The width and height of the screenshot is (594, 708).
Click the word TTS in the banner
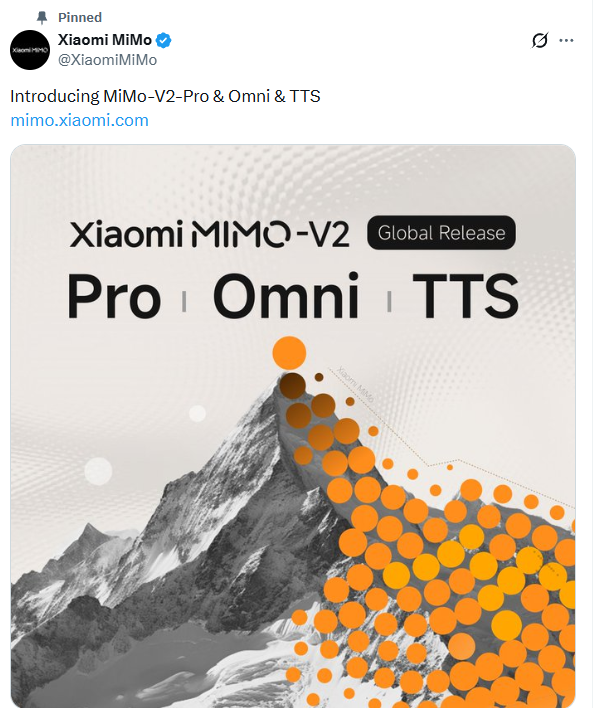click(x=466, y=296)
